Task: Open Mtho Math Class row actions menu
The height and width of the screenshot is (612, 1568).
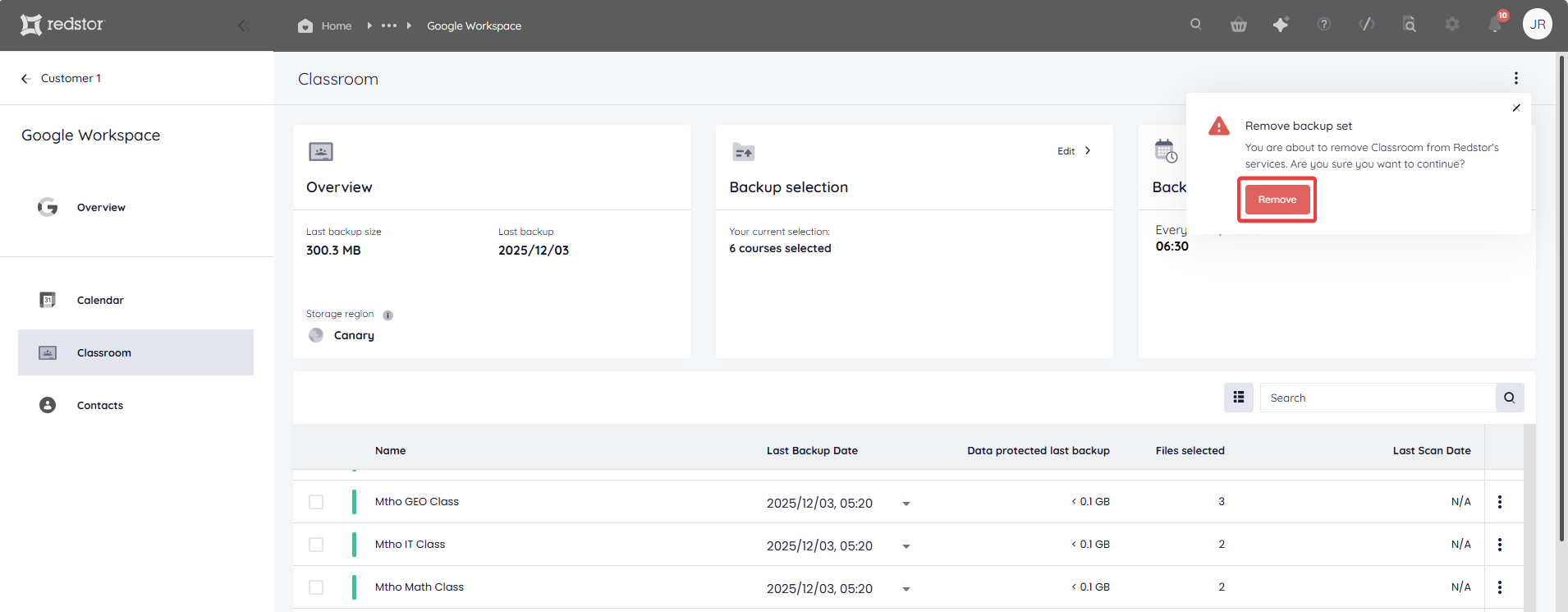Action: pos(1500,587)
